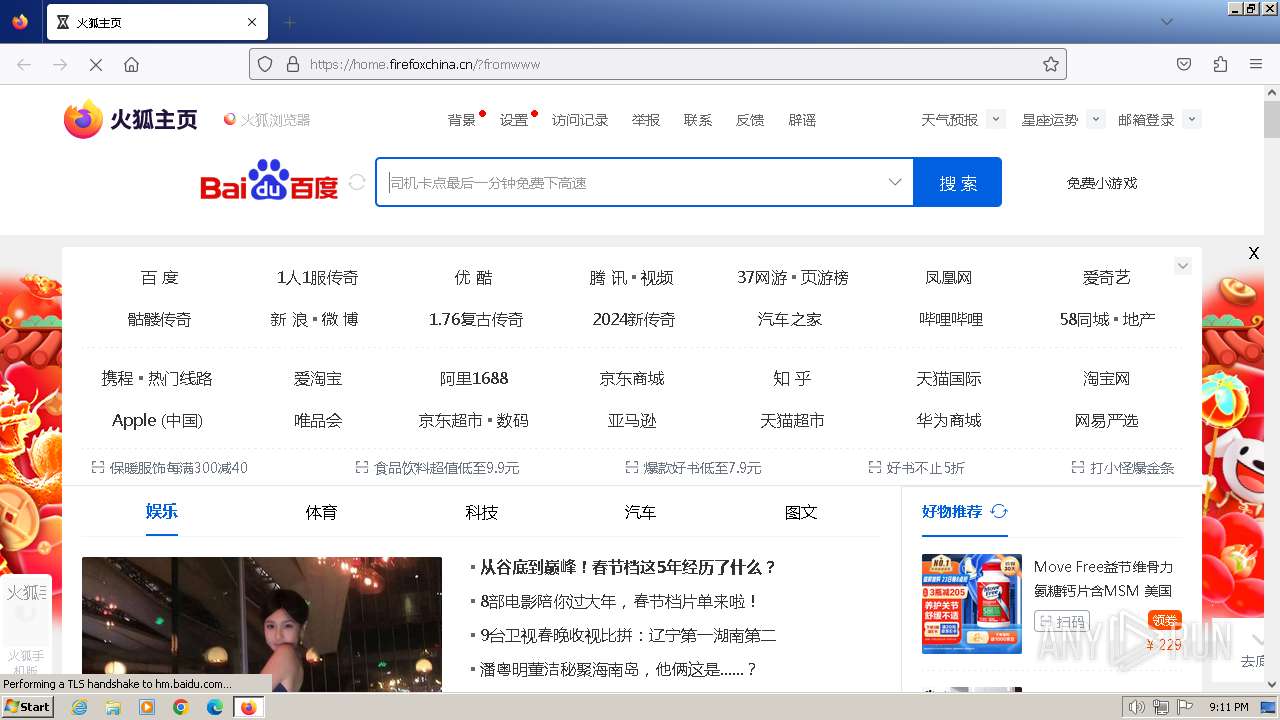Image resolution: width=1280 pixels, height=720 pixels.
Task: Bookmark this page with the star
Action: click(1050, 64)
